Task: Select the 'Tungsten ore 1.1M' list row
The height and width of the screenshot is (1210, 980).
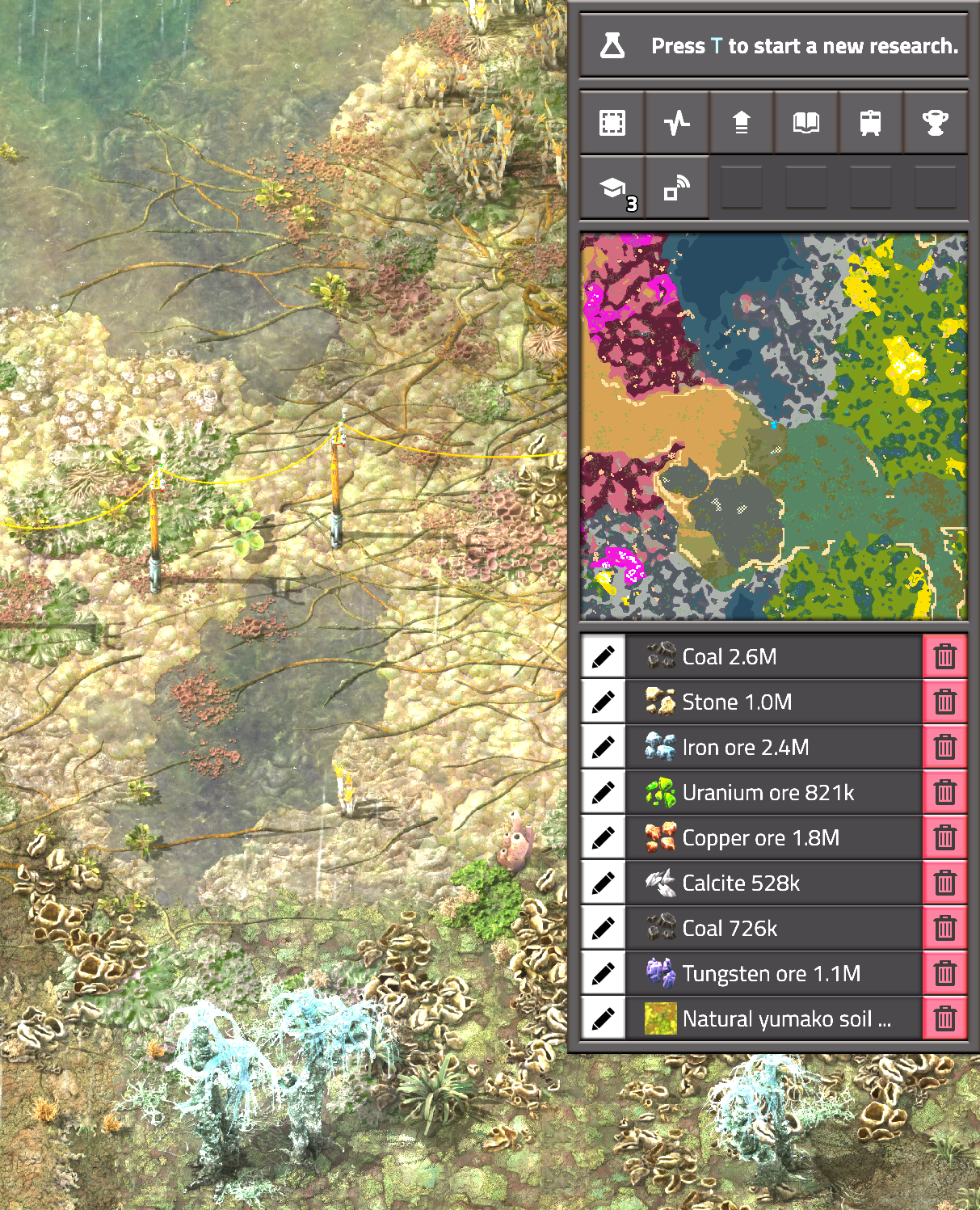Action: 774,973
